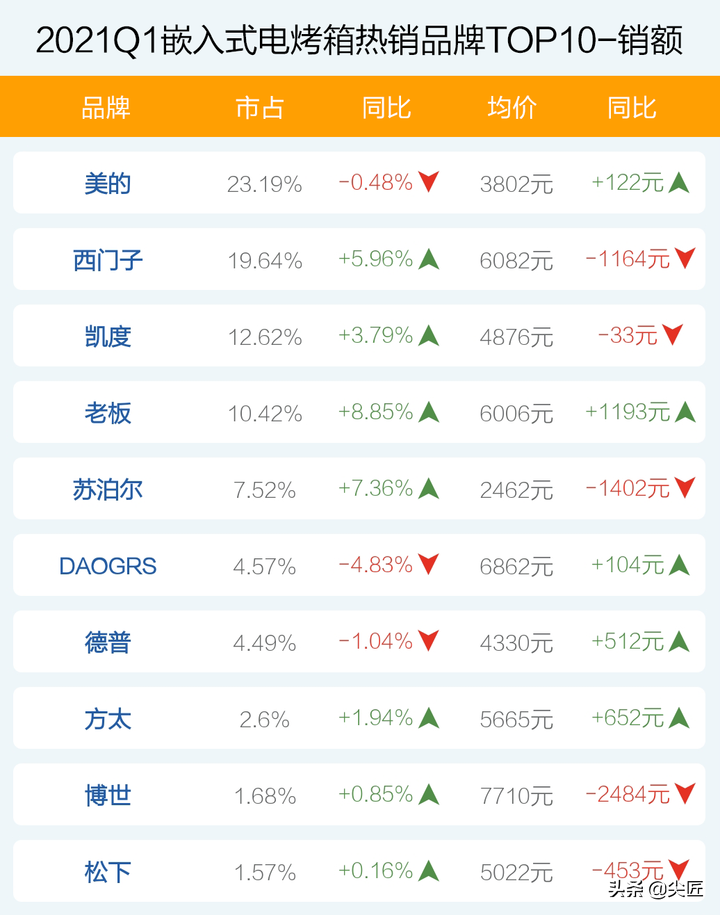The height and width of the screenshot is (915, 720).
Task: Click the red down arrow beside -33元
Action: (x=673, y=334)
